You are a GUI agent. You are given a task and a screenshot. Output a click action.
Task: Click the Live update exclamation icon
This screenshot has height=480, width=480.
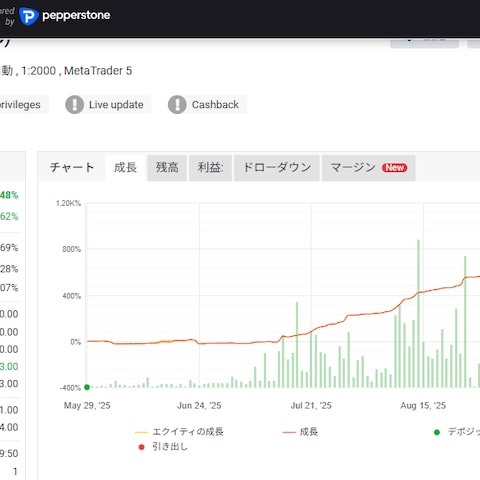pos(74,105)
